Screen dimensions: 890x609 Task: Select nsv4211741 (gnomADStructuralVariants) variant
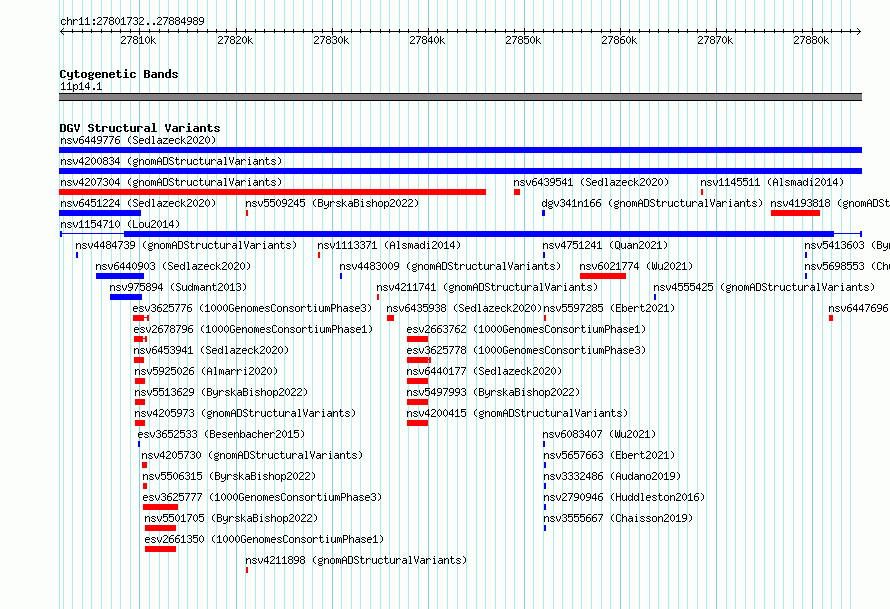487,287
